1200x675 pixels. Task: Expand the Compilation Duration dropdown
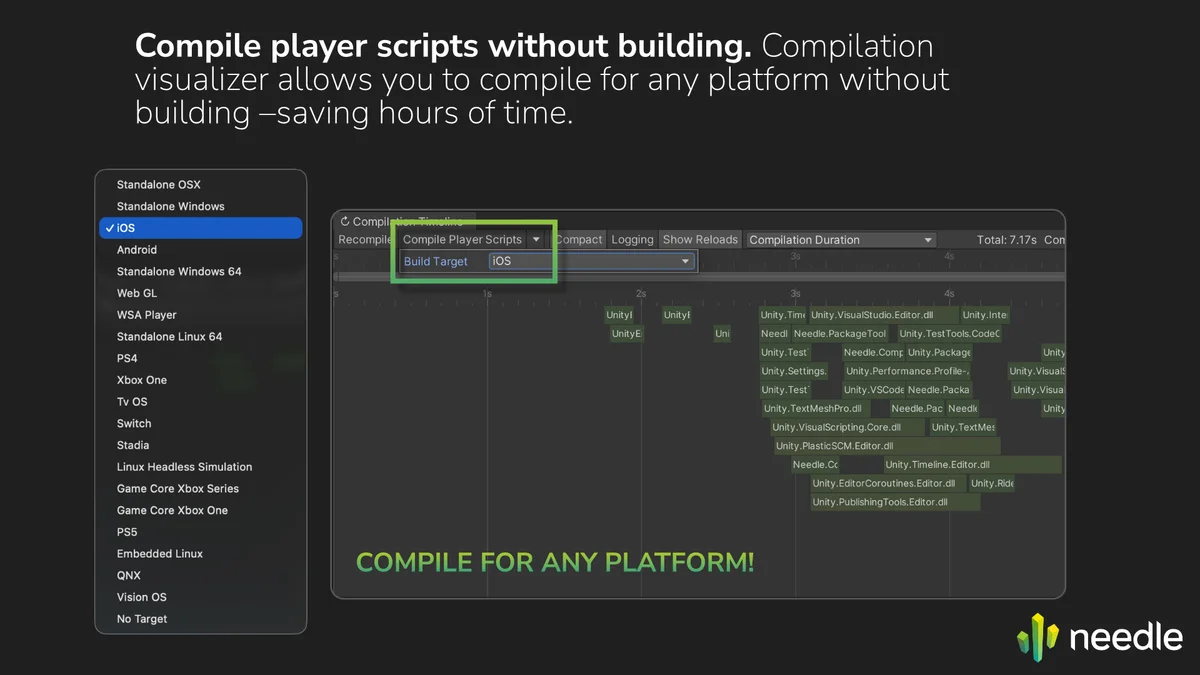[841, 240]
